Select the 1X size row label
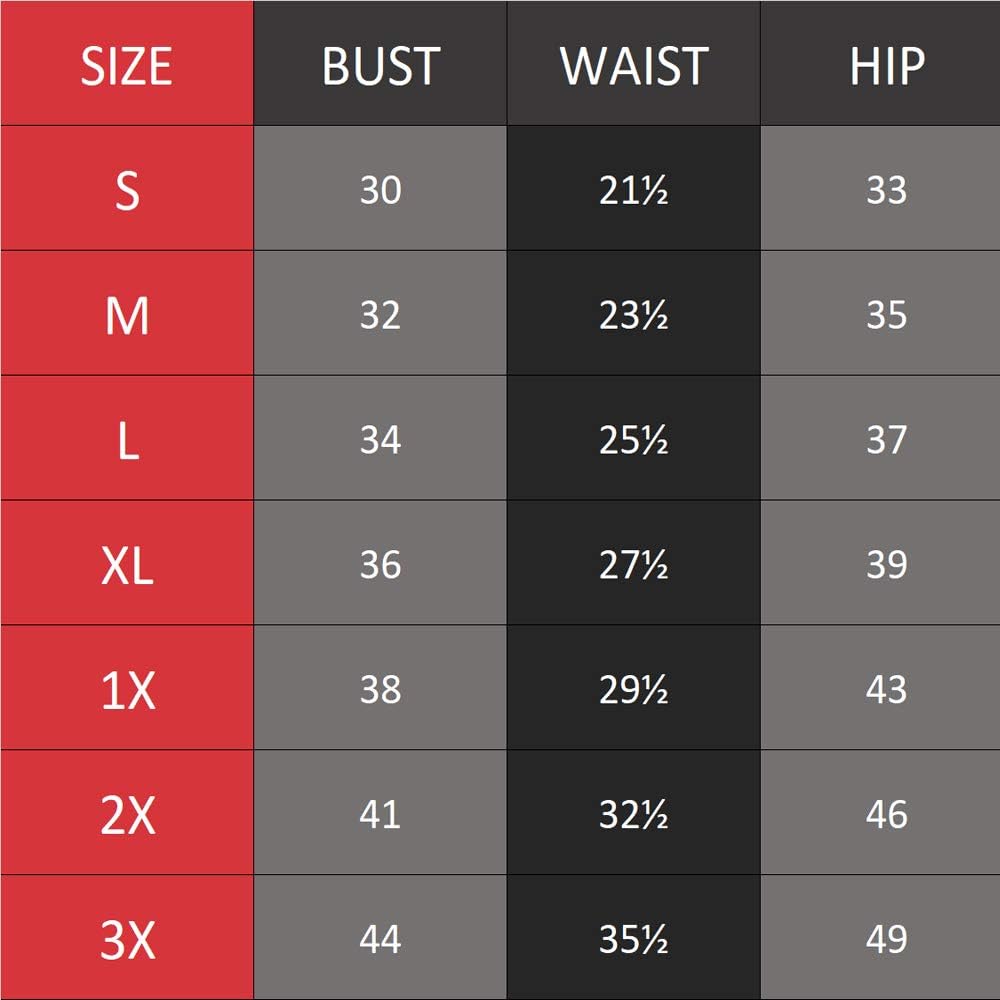 126,690
